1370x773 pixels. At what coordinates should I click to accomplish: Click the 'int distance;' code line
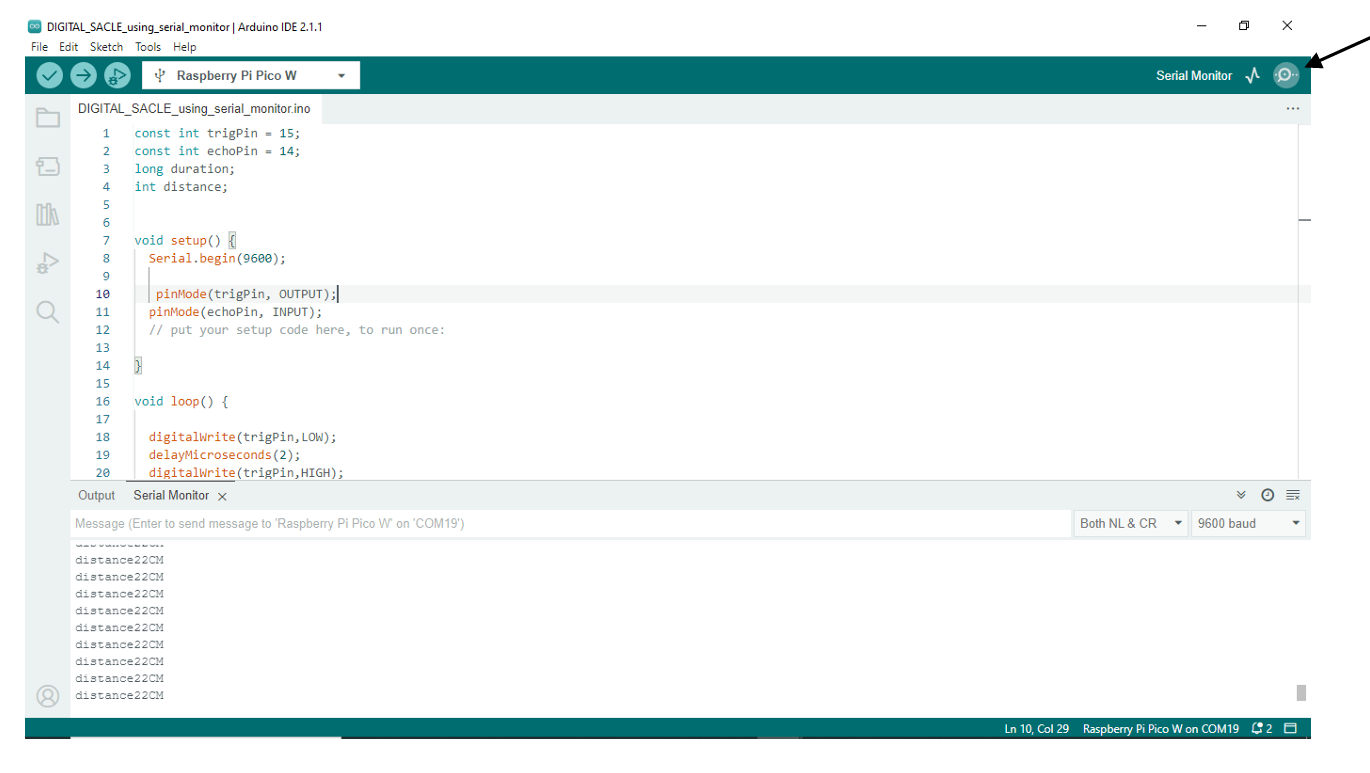(181, 187)
